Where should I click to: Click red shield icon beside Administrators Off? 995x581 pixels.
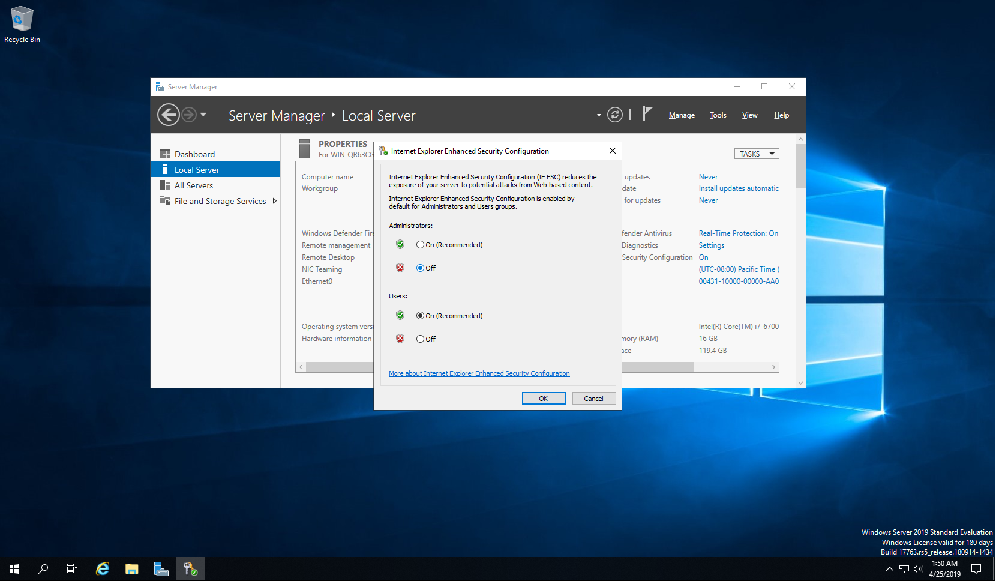coord(400,268)
